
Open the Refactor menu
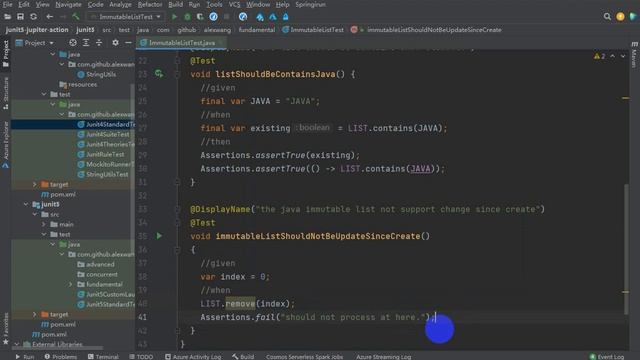click(x=150, y=4)
